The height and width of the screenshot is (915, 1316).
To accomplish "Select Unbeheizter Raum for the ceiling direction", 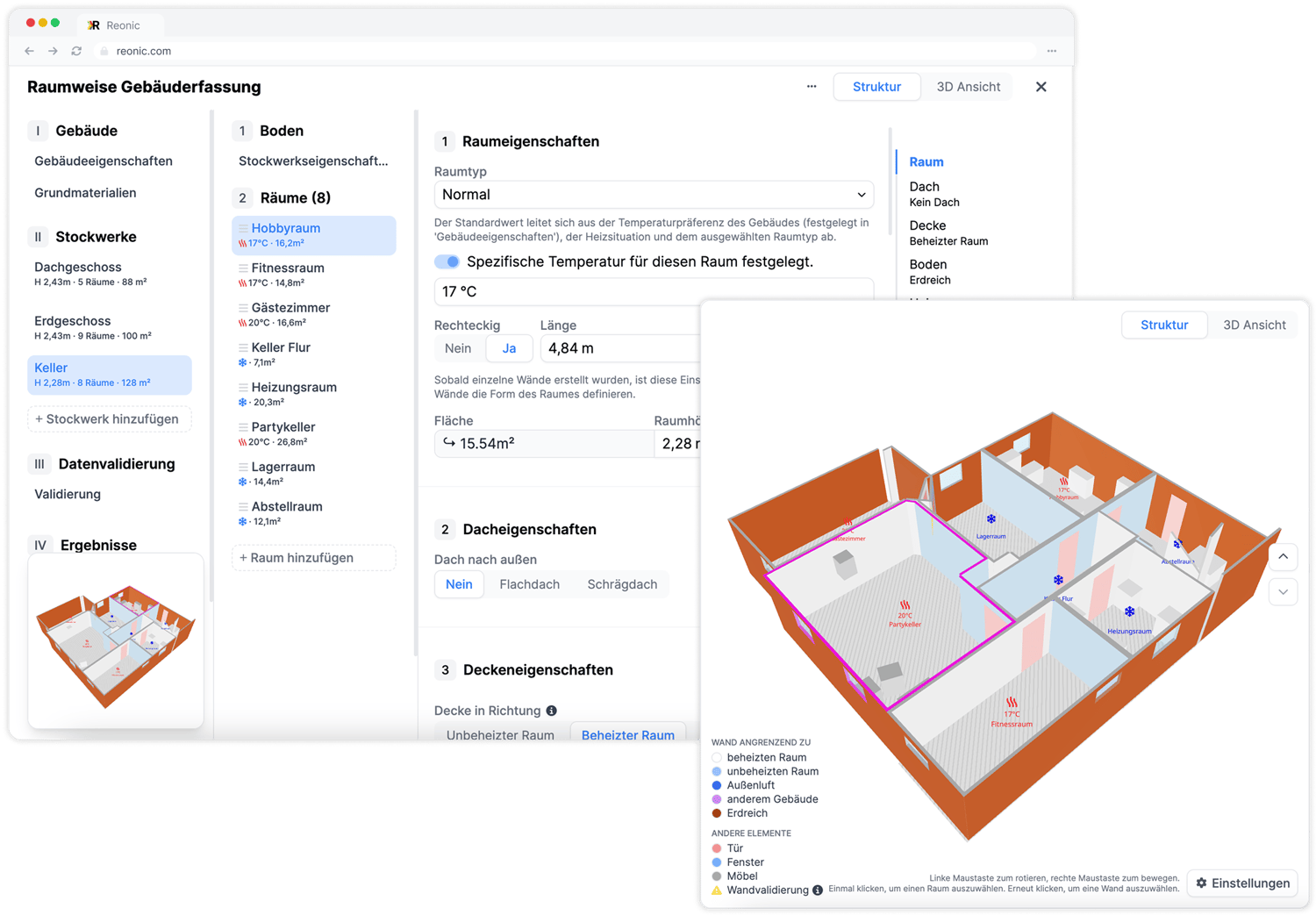I will pos(500,735).
